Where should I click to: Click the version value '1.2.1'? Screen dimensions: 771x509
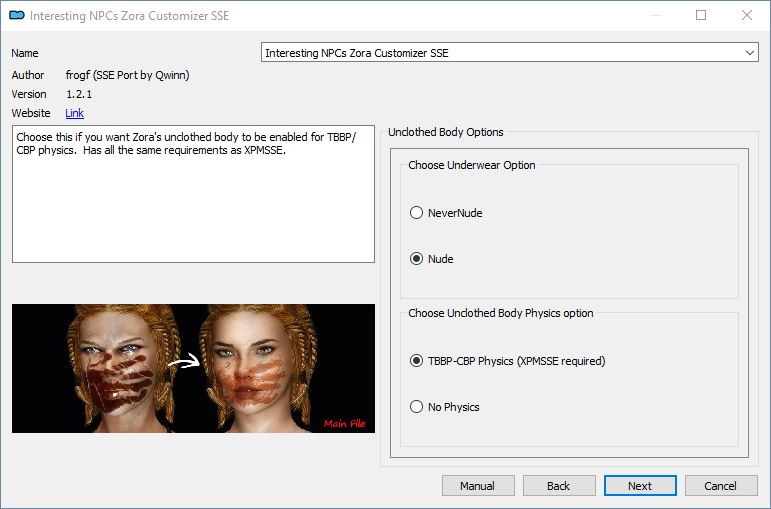pos(79,94)
